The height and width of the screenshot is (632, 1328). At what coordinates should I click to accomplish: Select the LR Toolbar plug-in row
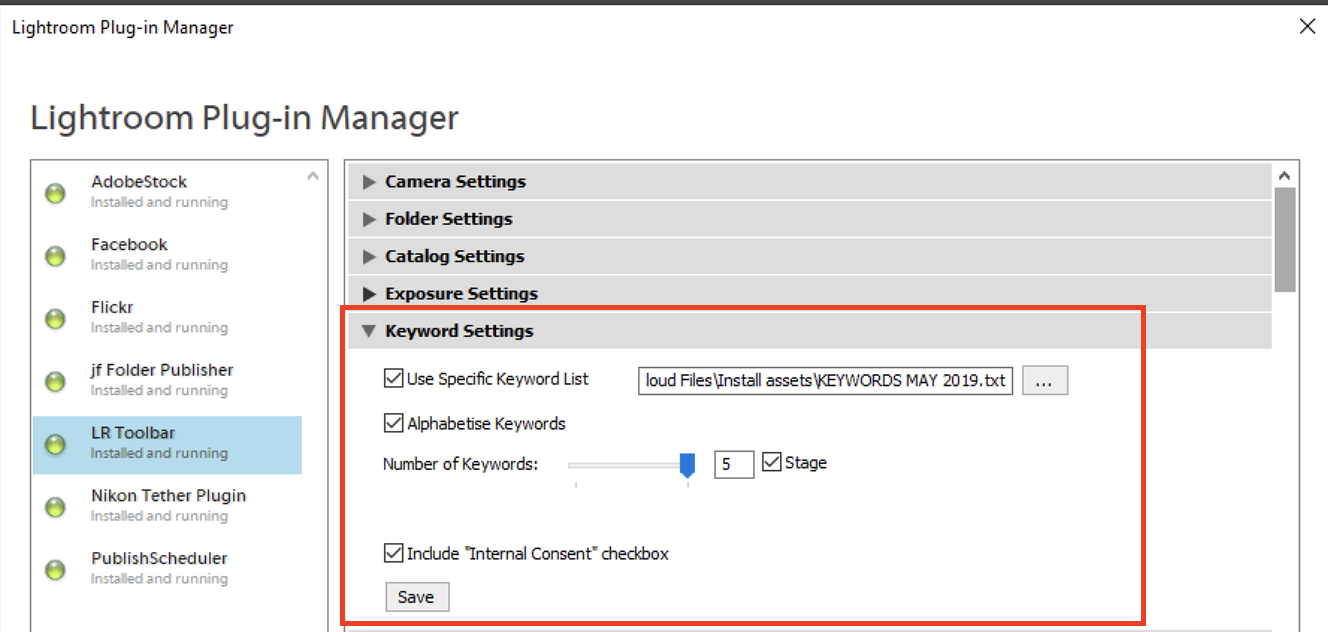[167, 444]
